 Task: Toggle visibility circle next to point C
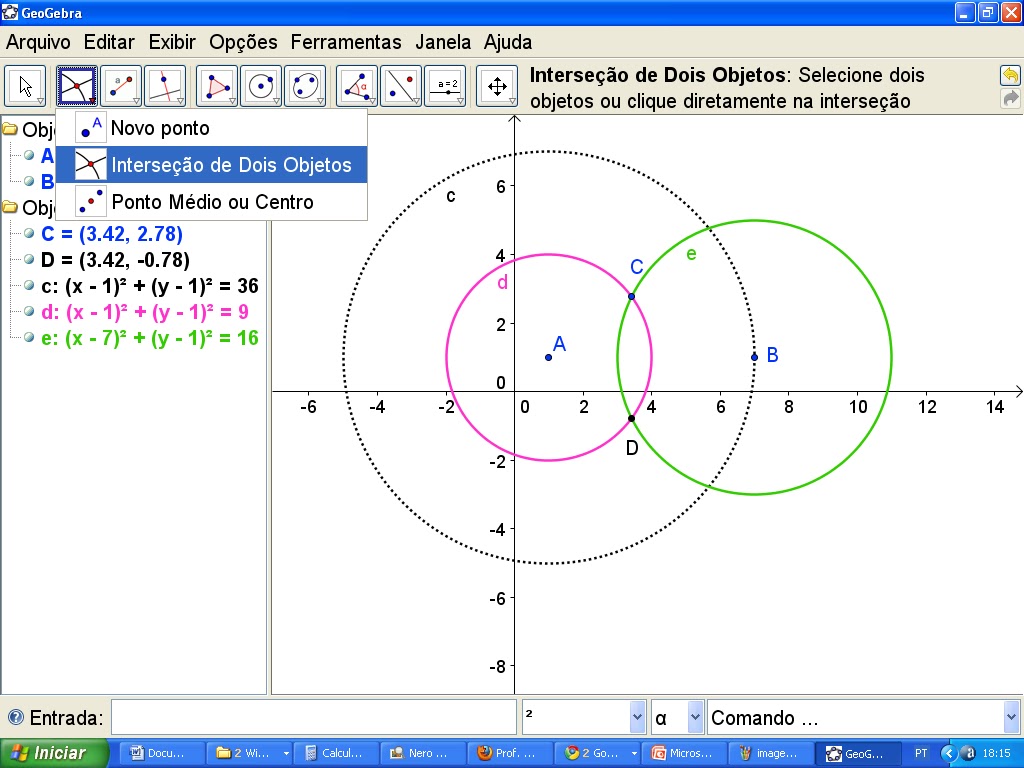[29, 233]
